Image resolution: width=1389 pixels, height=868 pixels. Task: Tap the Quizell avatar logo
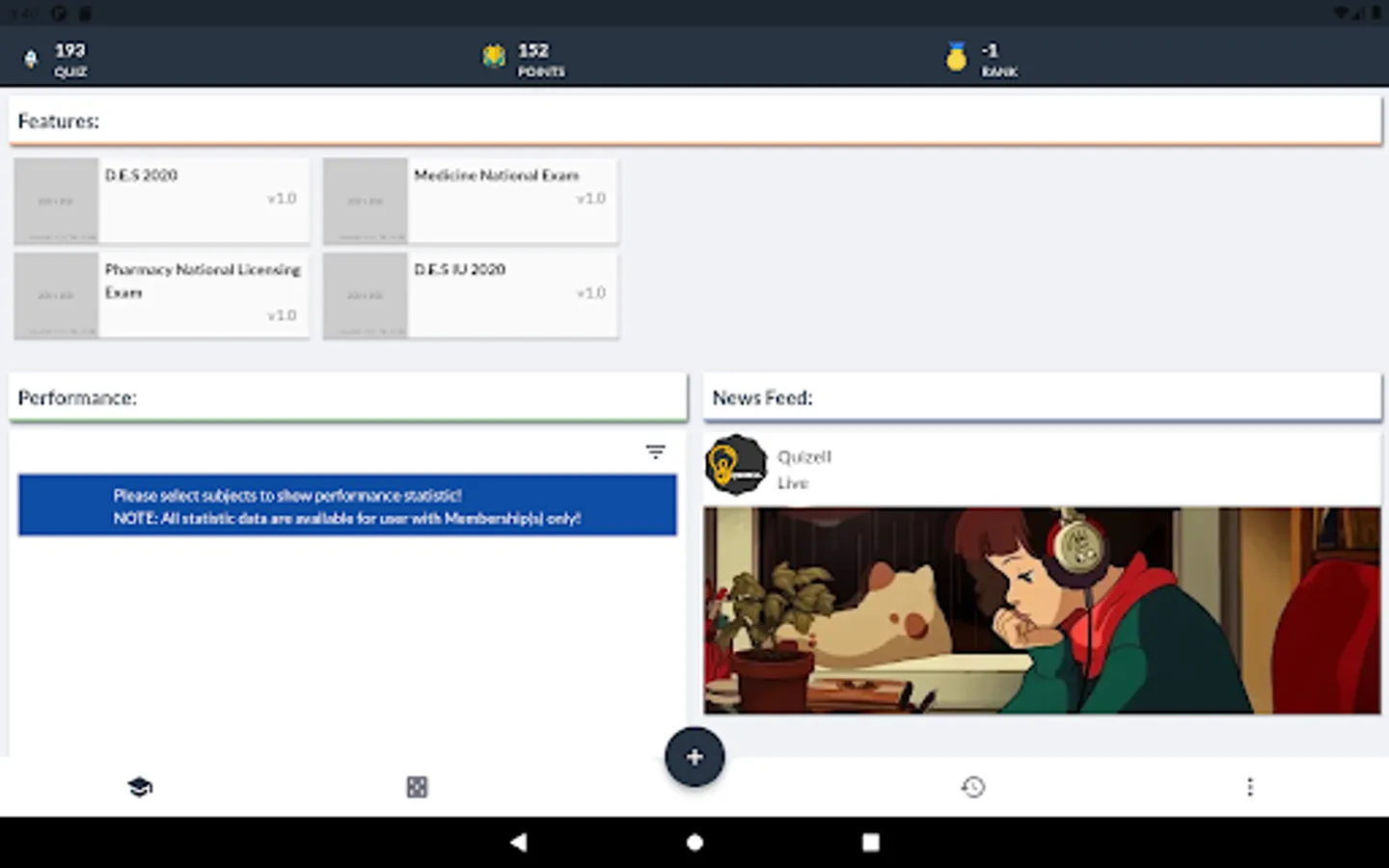[736, 465]
